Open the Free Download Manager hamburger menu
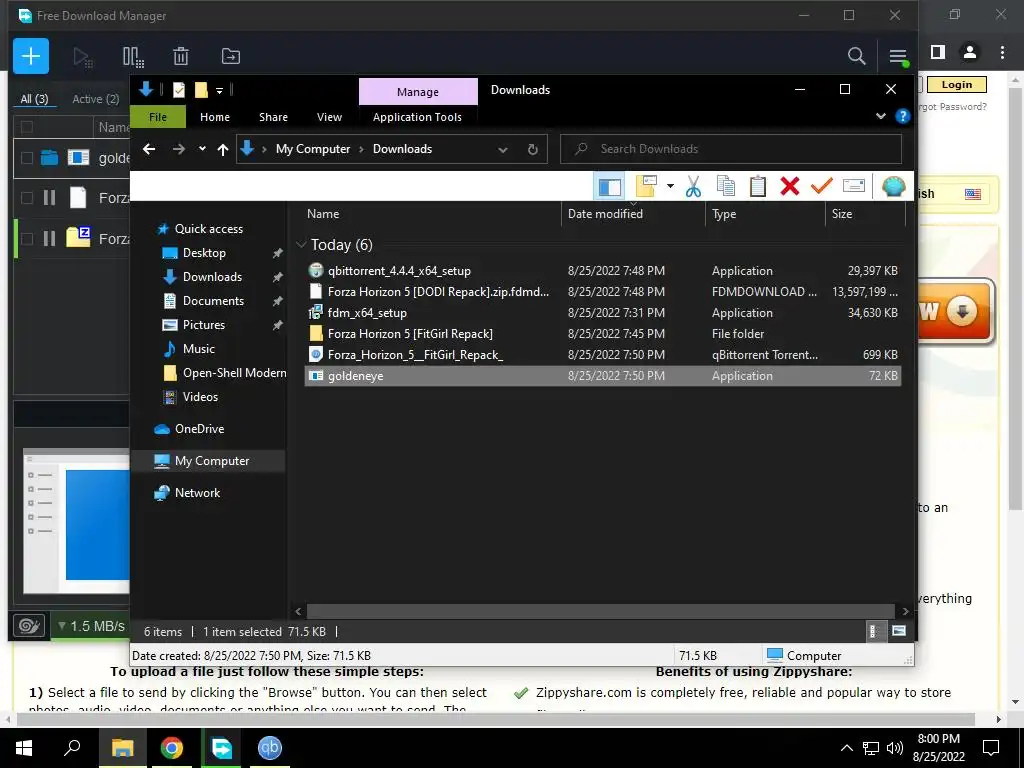 [898, 57]
